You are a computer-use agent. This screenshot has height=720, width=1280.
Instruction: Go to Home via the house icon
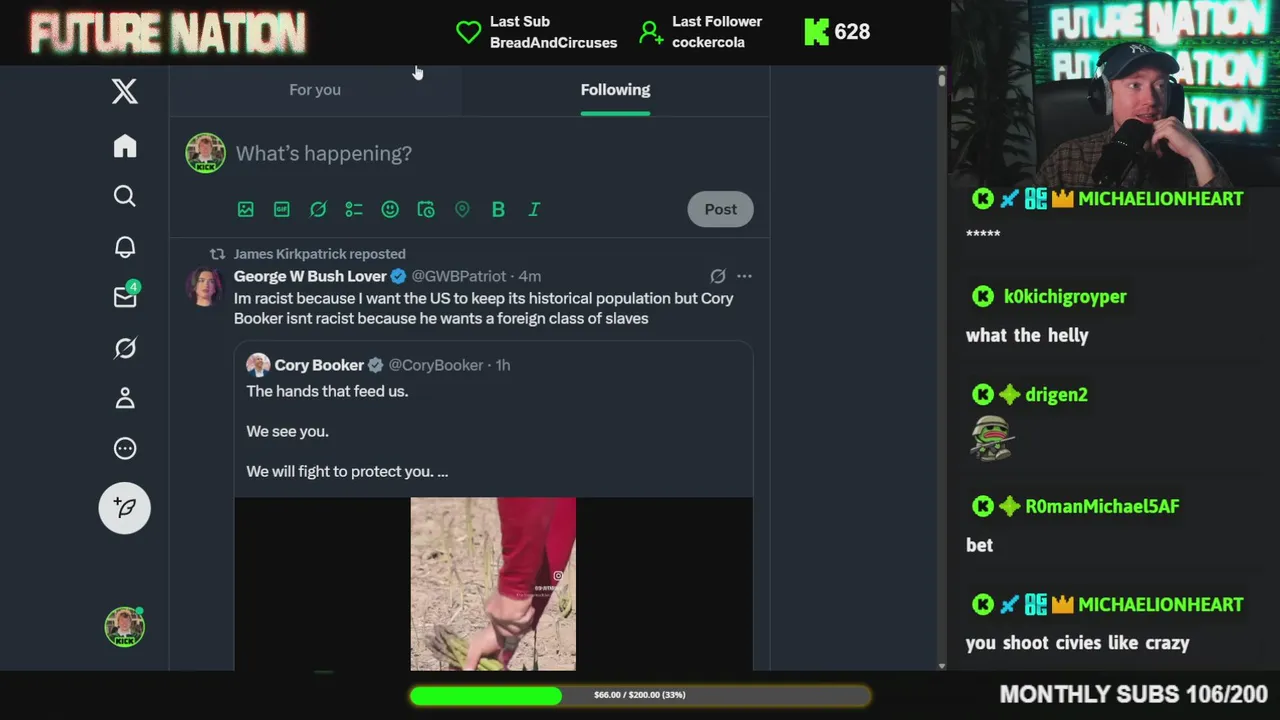pos(125,146)
